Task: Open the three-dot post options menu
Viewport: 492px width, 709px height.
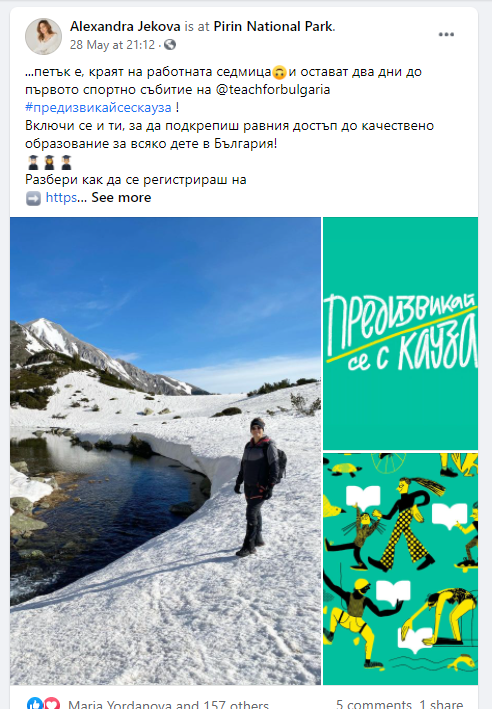Action: 446,35
